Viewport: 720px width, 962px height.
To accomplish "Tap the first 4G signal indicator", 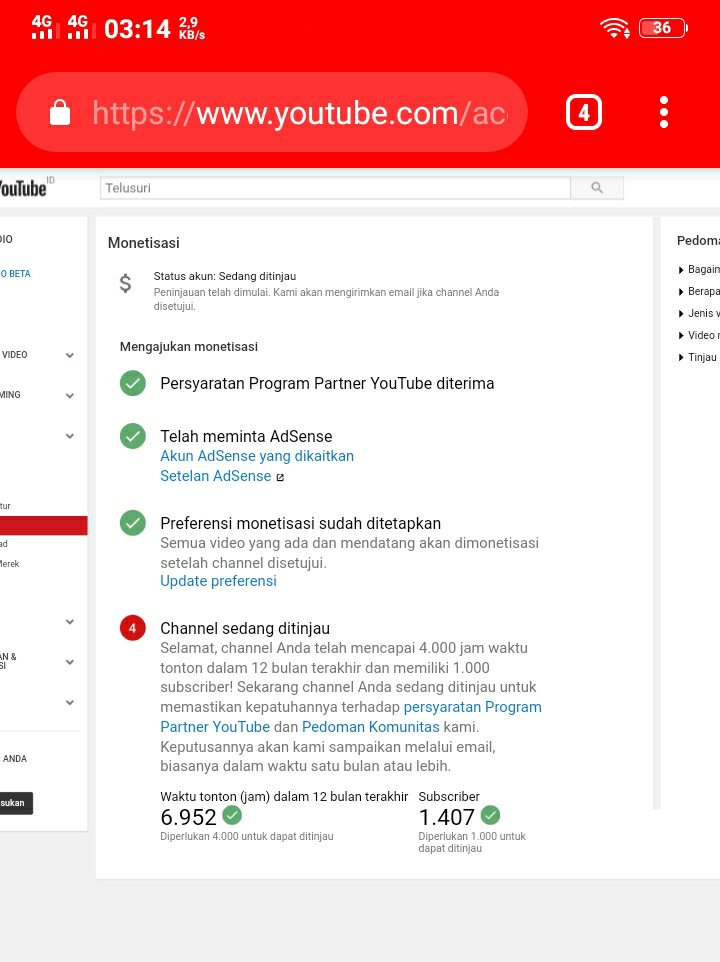I will 45,27.
